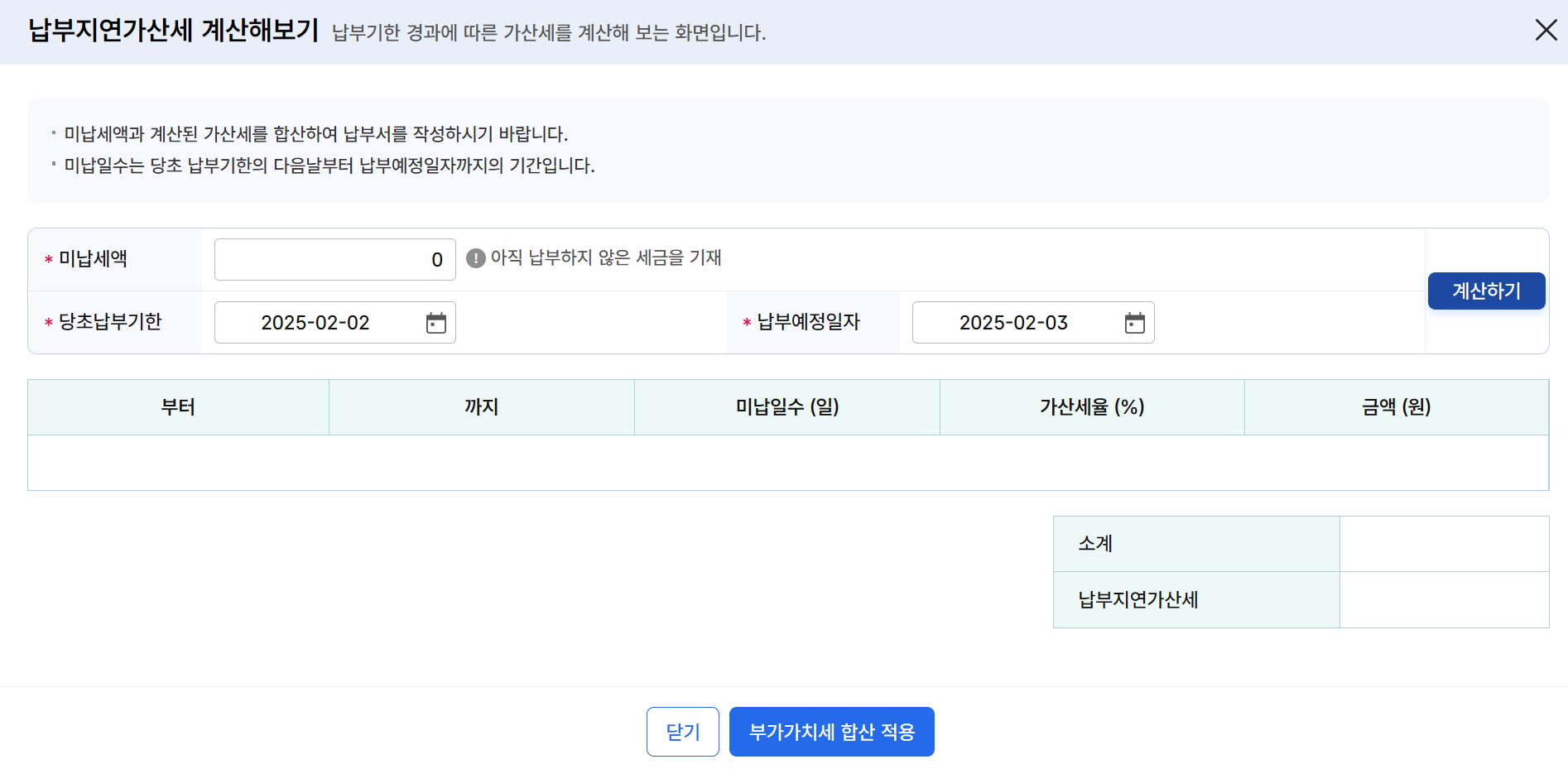
Task: Click the dialog title 납부지연가산세 계산해보기
Action: 174,31
